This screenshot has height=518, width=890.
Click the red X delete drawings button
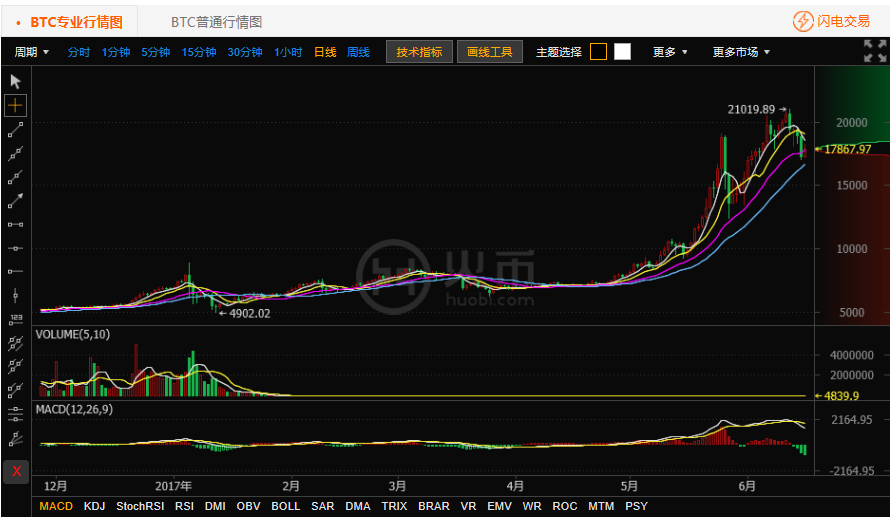click(15, 471)
